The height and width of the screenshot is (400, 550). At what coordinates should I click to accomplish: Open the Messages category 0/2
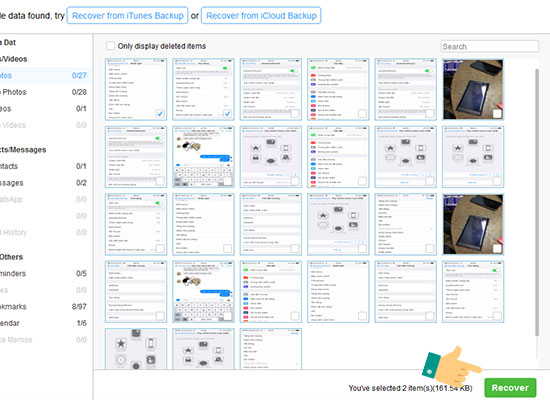click(43, 183)
